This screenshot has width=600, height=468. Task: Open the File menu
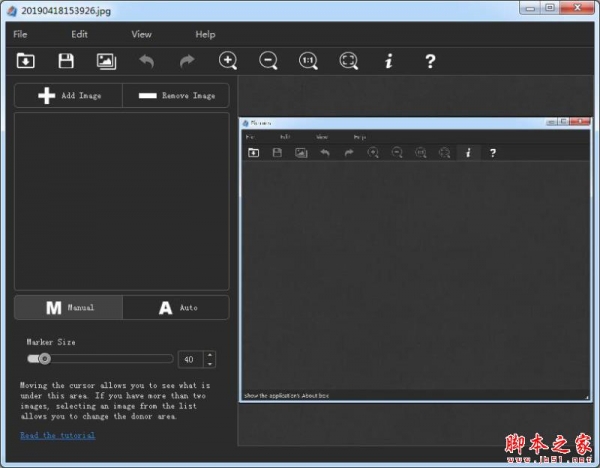(20, 34)
